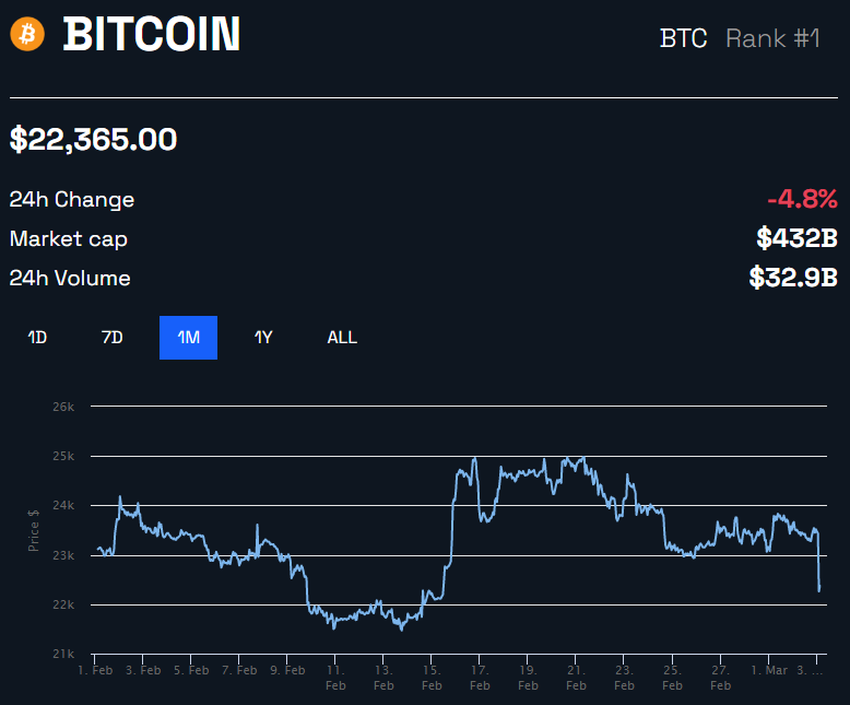Select the 1D timeframe
Screen dimensions: 850x705
point(36,337)
